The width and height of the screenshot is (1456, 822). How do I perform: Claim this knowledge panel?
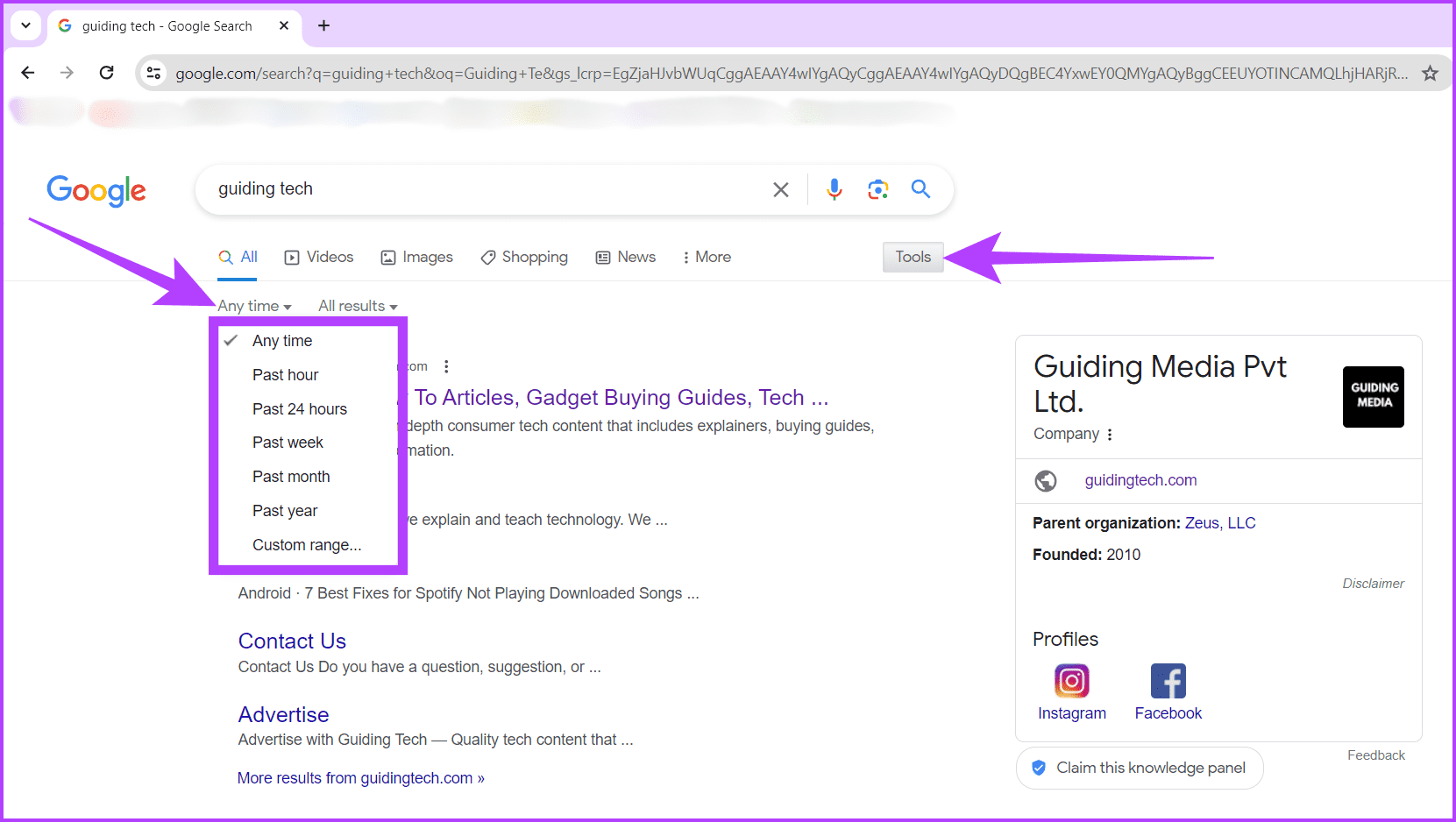tap(1139, 768)
